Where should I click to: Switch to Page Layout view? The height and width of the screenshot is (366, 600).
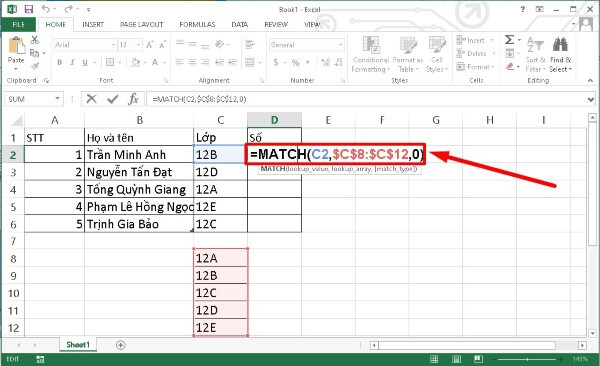coord(456,359)
